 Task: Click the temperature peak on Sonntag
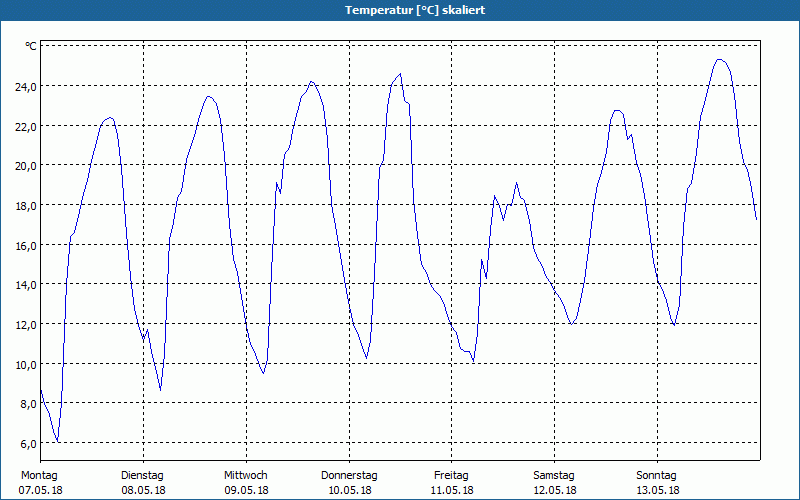[719, 60]
